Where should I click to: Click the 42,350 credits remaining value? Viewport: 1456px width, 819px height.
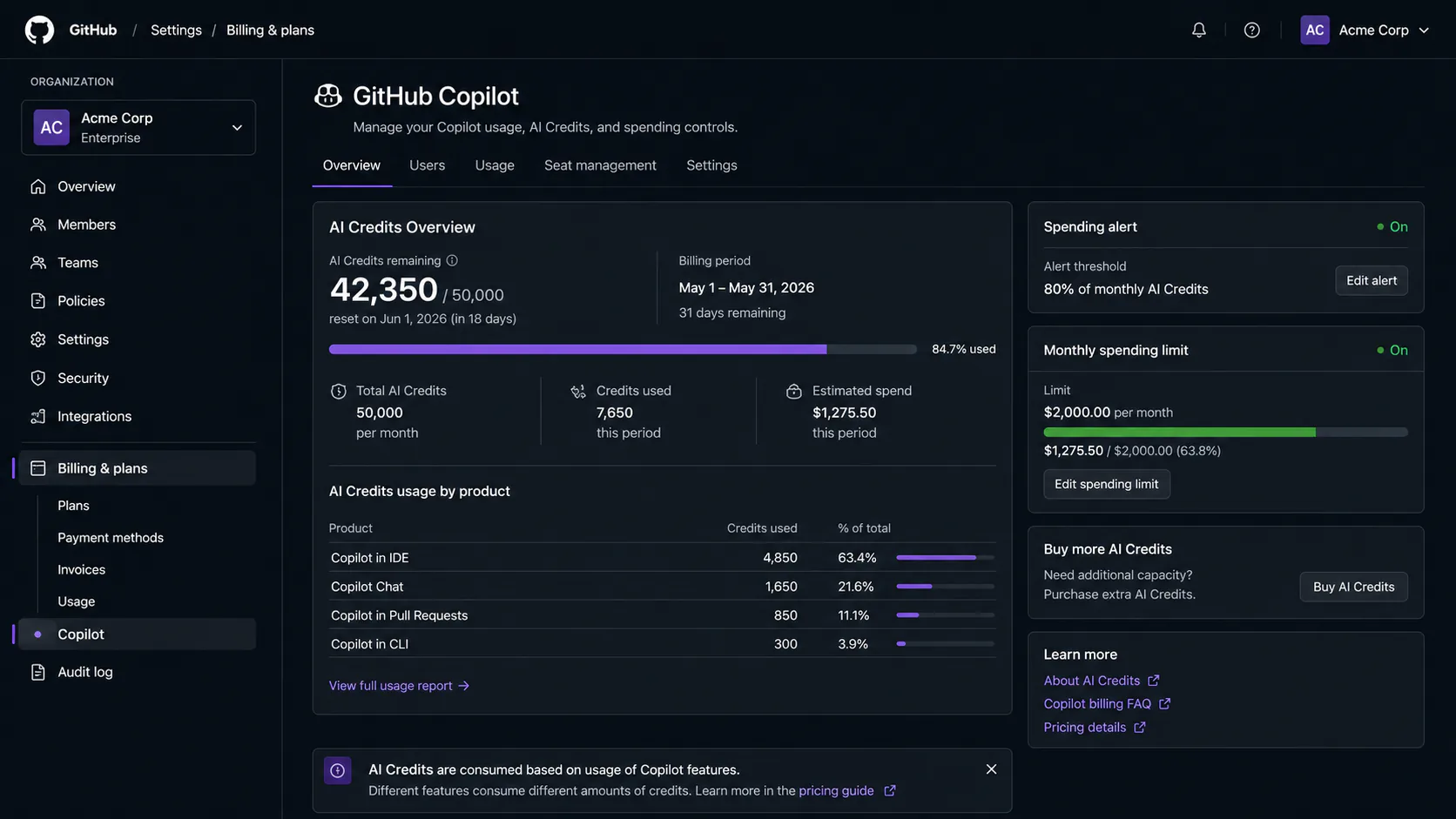pos(383,290)
